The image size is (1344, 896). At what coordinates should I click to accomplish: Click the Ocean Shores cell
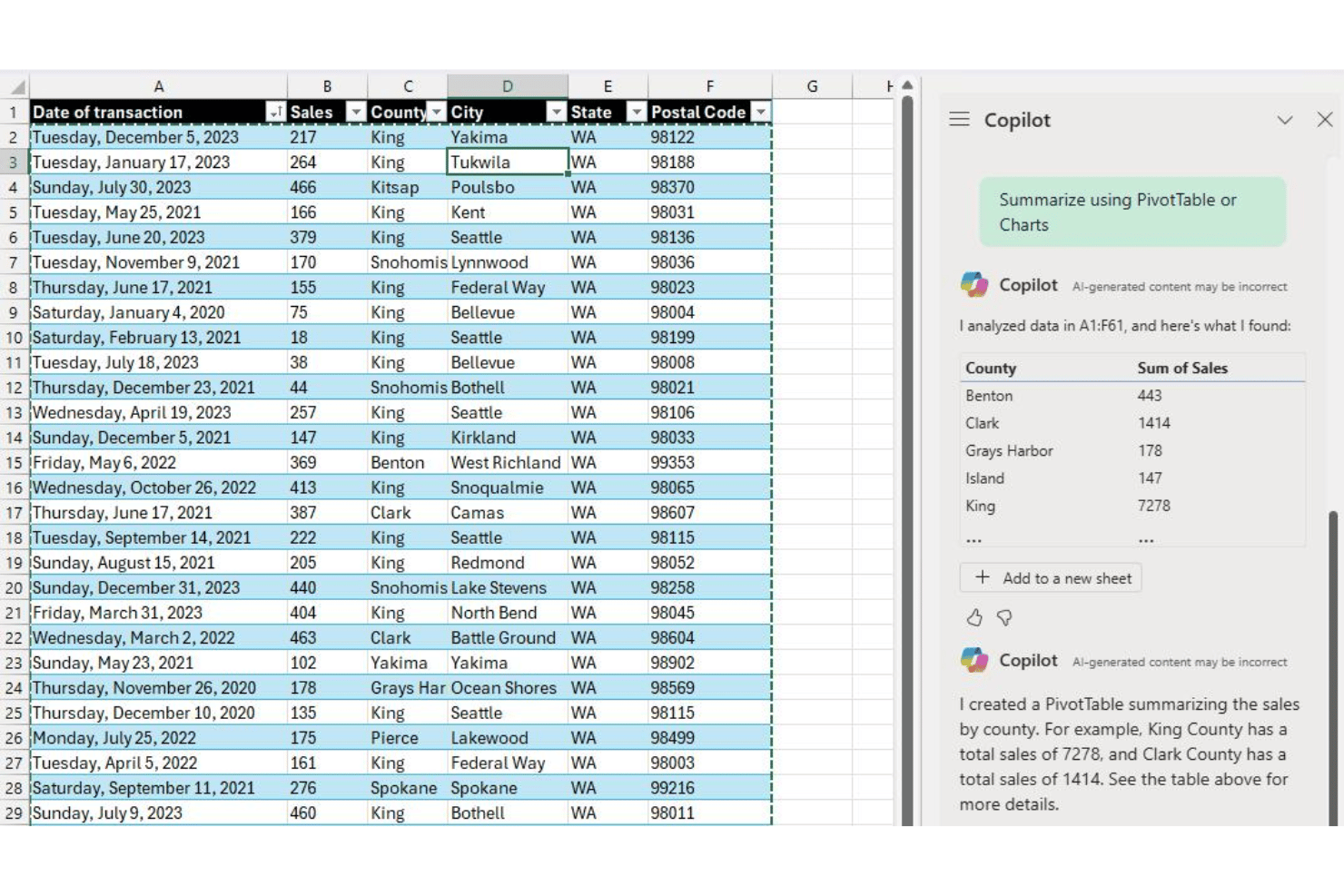508,688
